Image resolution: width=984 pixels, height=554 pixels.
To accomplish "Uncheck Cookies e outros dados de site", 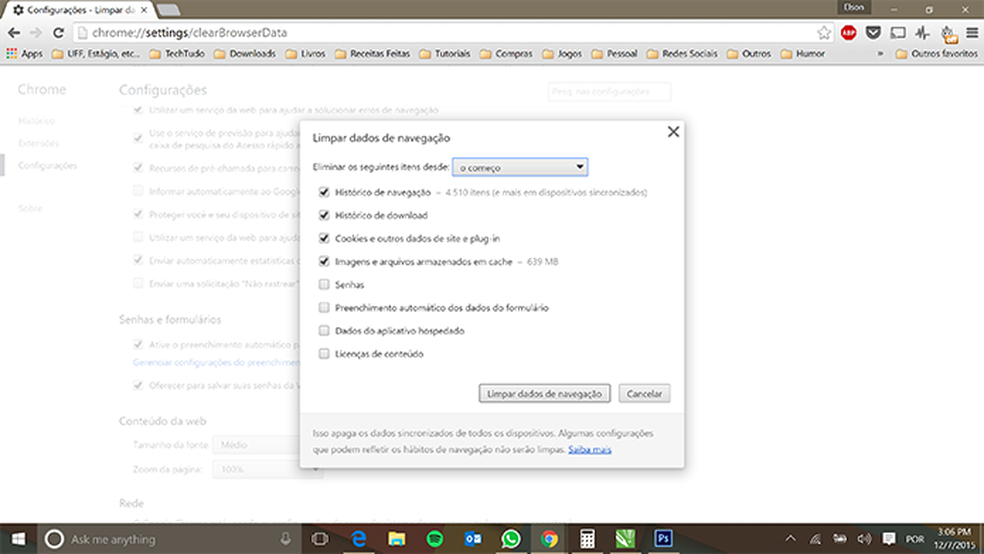I will [324, 238].
